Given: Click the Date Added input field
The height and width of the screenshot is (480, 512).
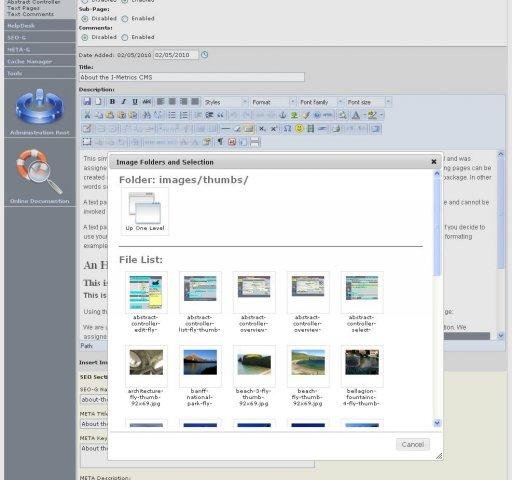Looking at the screenshot, I should click(176, 55).
